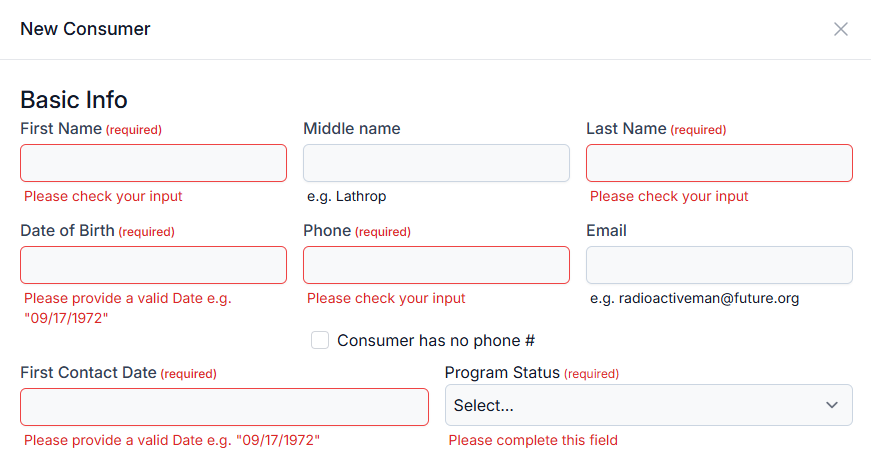871x471 pixels.
Task: Enable the Consumer has no phone checkbox
Action: (320, 340)
